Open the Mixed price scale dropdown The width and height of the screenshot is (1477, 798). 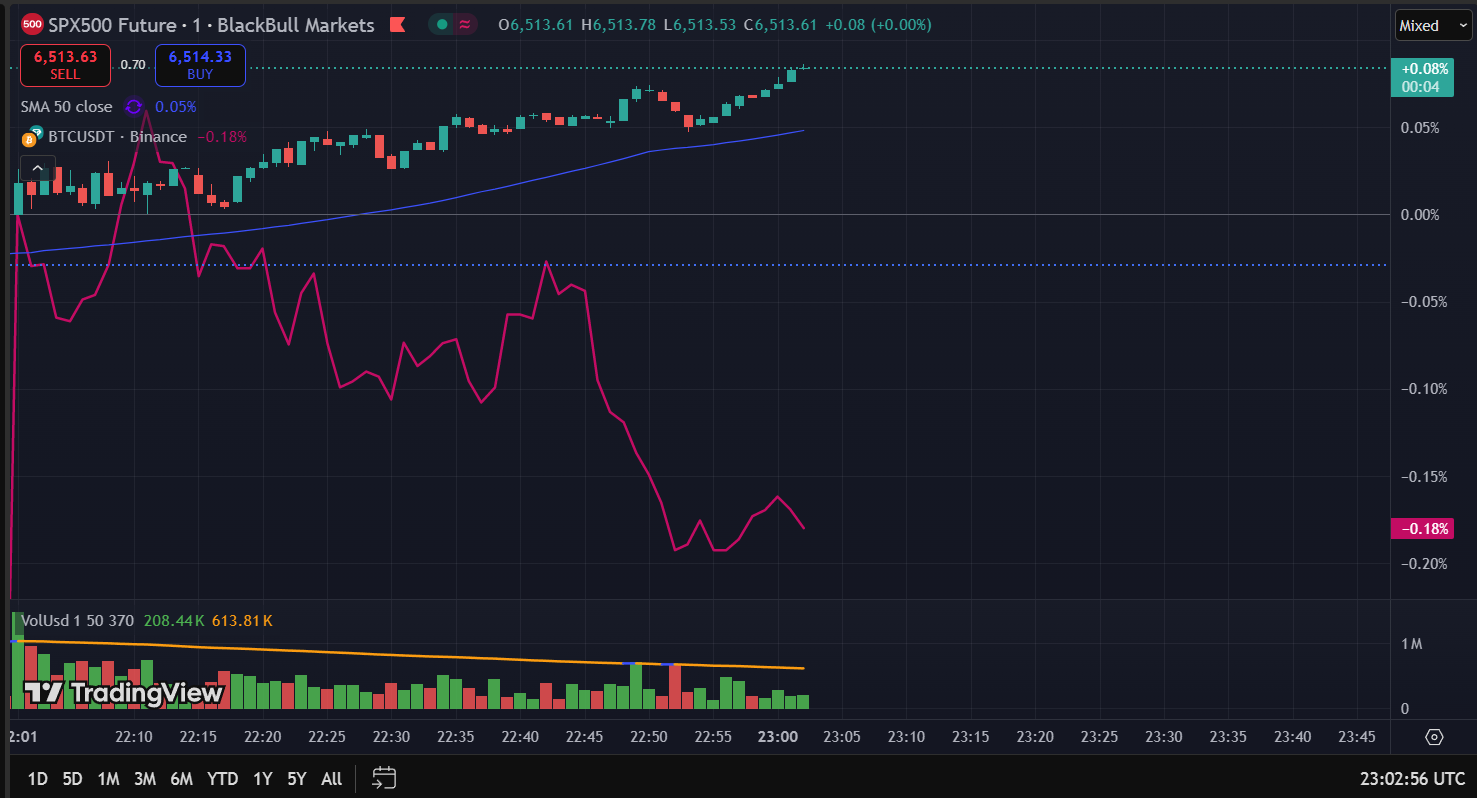[x=1433, y=26]
